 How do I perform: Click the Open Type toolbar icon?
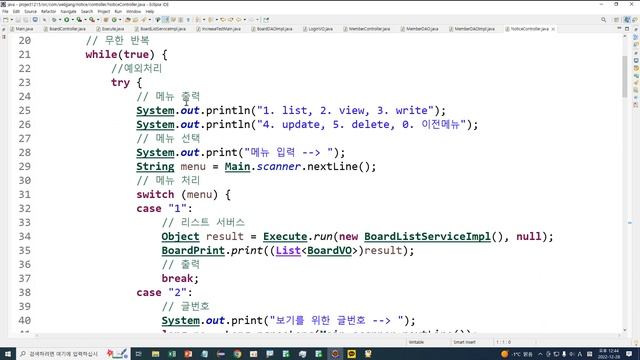pyautogui.click(x=128, y=20)
